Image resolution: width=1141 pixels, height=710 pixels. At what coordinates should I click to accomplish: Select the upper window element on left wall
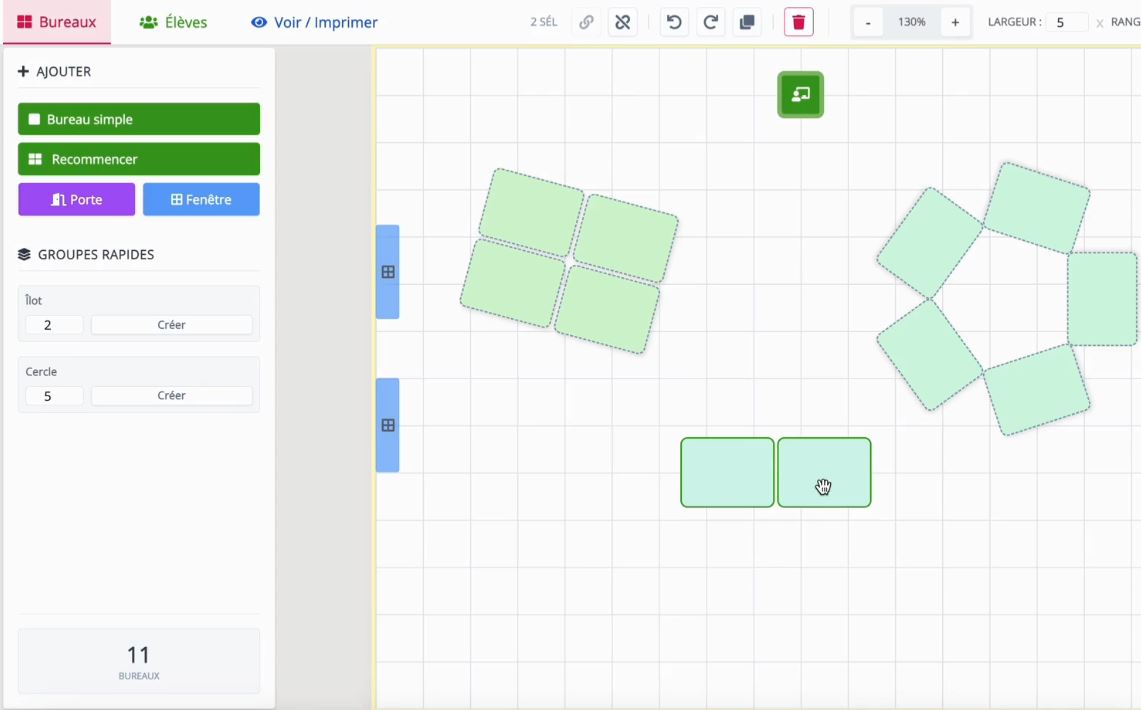(x=388, y=272)
